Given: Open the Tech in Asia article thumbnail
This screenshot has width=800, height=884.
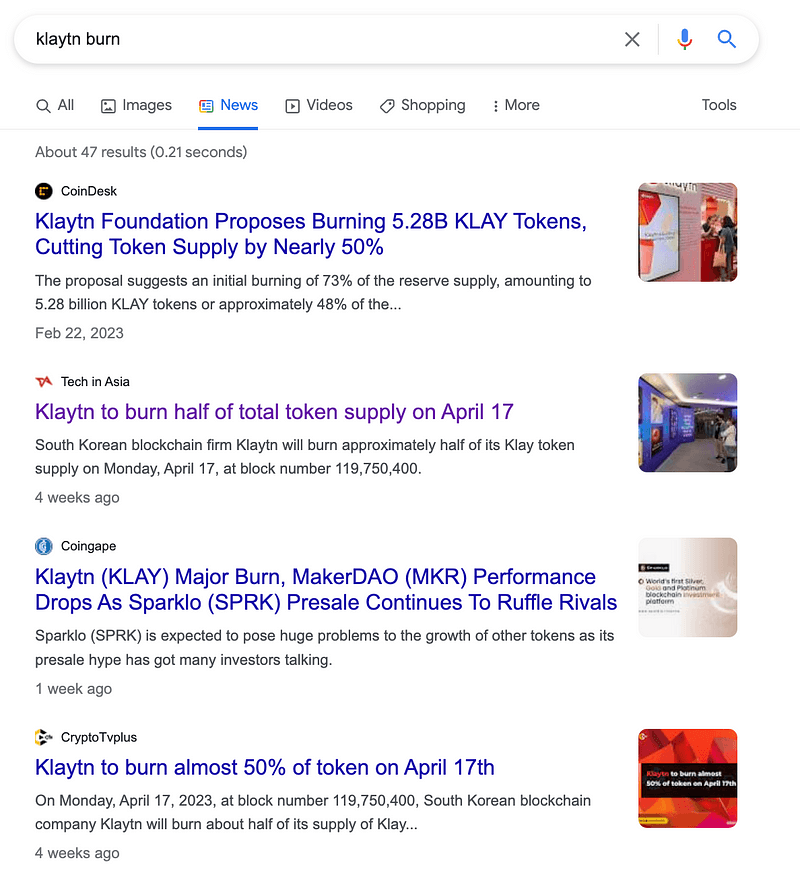Looking at the screenshot, I should 687,423.
